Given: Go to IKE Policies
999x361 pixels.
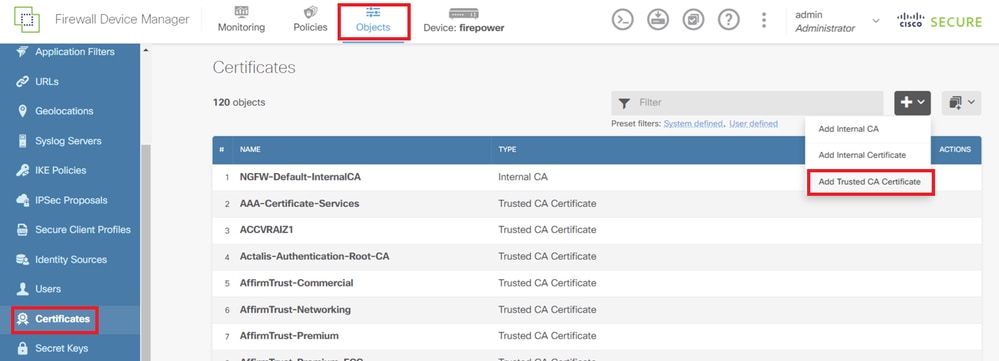Looking at the screenshot, I should click(61, 170).
